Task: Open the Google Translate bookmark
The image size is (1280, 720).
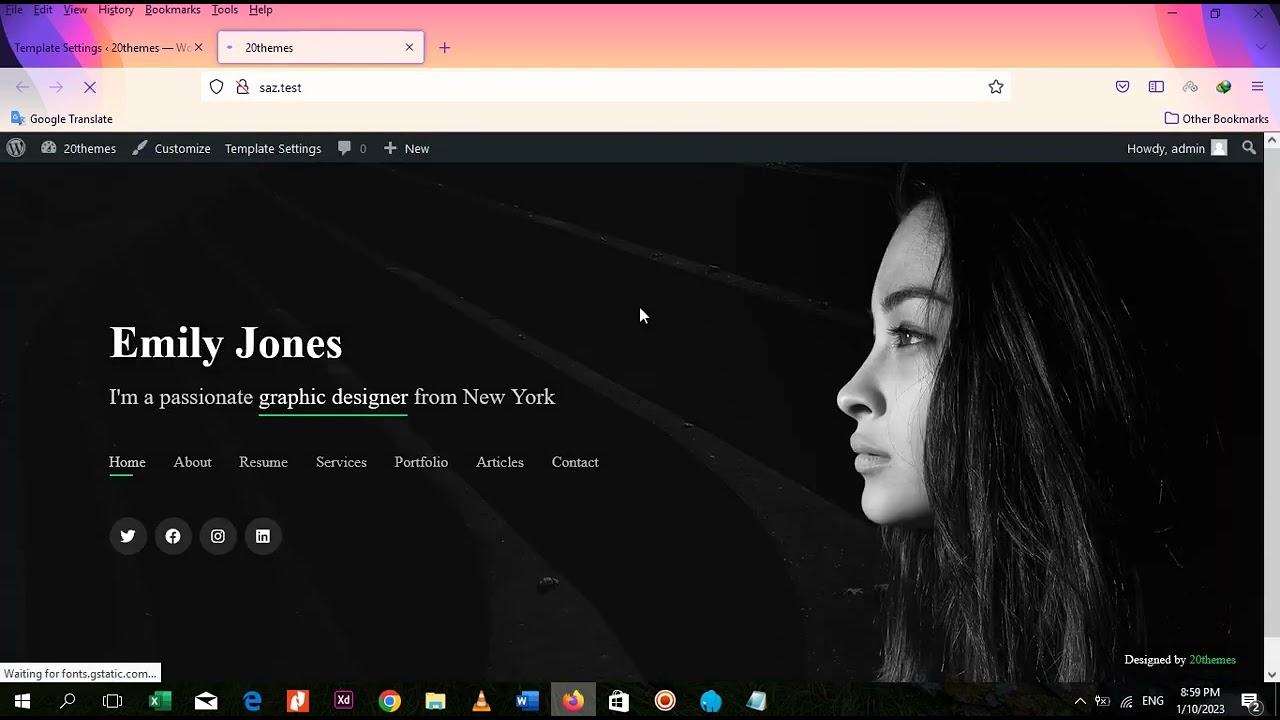Action: 62,119
